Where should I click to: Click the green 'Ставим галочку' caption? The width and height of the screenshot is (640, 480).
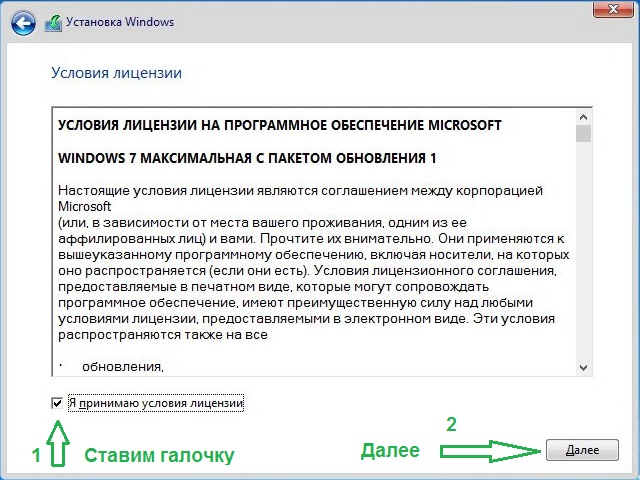pos(159,456)
